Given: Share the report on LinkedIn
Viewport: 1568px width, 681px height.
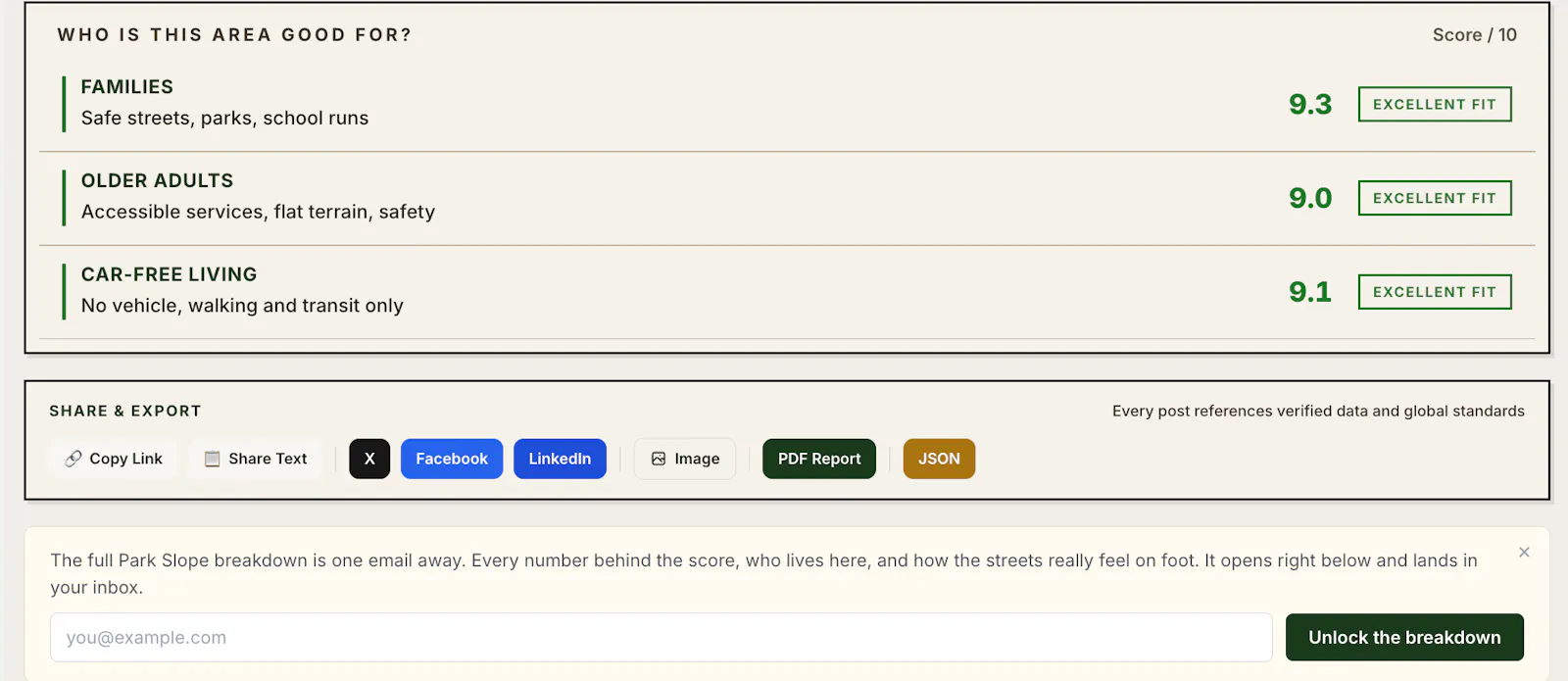Looking at the screenshot, I should 560,459.
